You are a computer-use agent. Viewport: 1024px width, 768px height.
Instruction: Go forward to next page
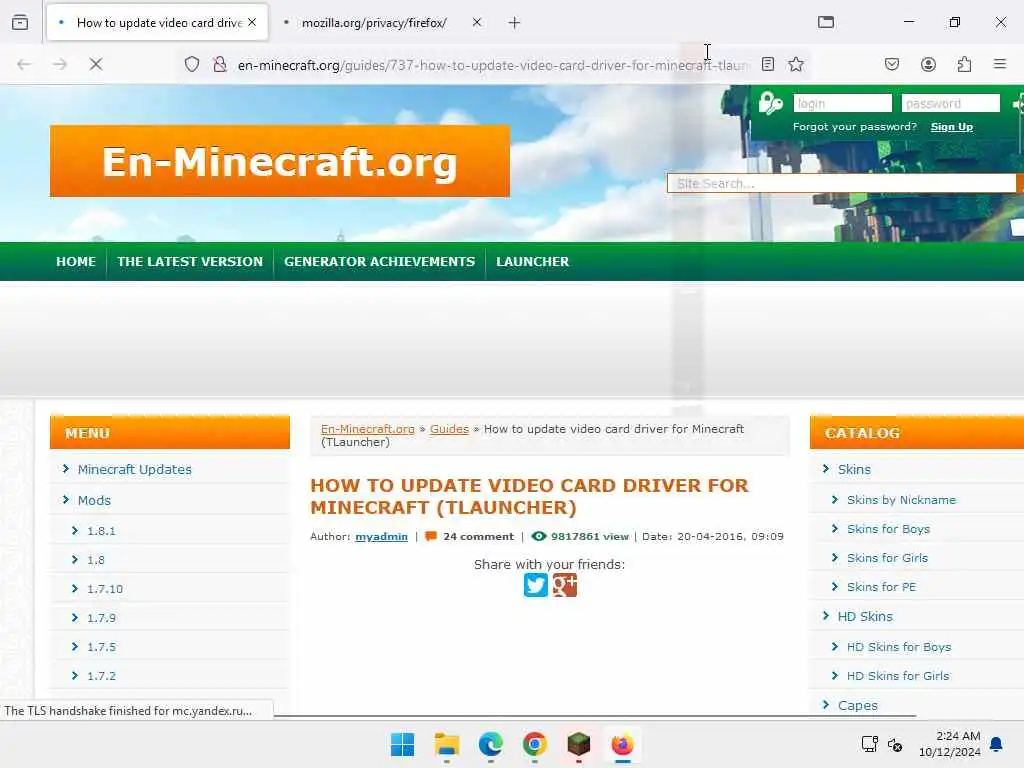tap(60, 64)
